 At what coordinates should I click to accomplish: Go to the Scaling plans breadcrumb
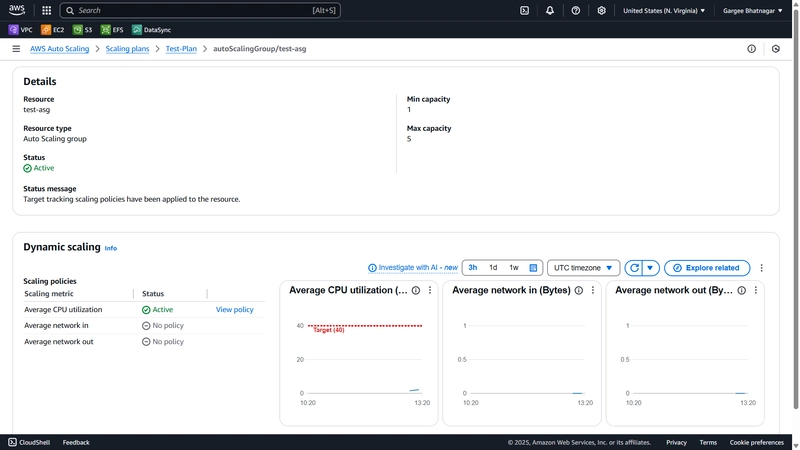click(128, 48)
